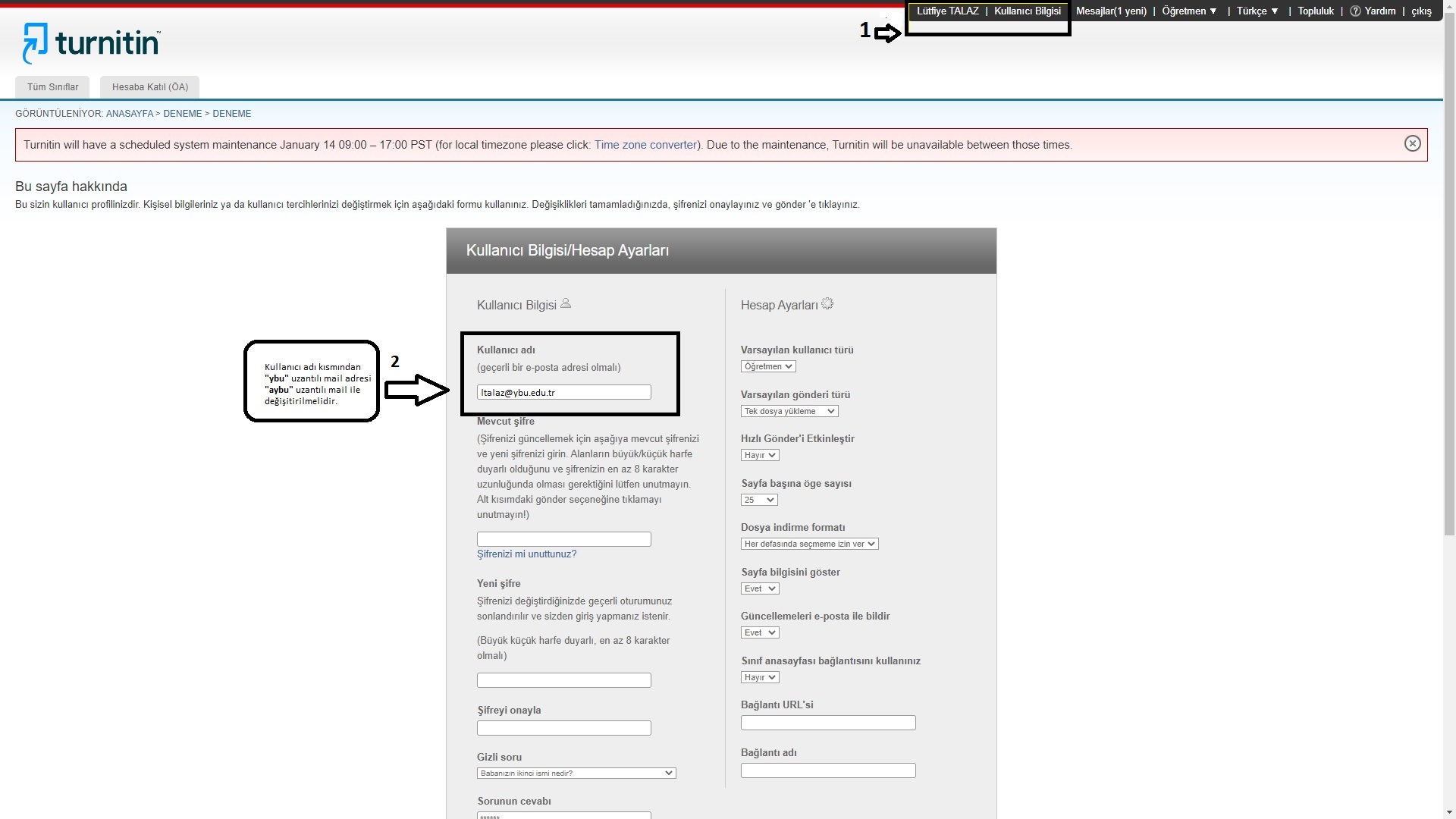Click the Yardım help question mark icon
1456x819 pixels.
tap(1355, 11)
